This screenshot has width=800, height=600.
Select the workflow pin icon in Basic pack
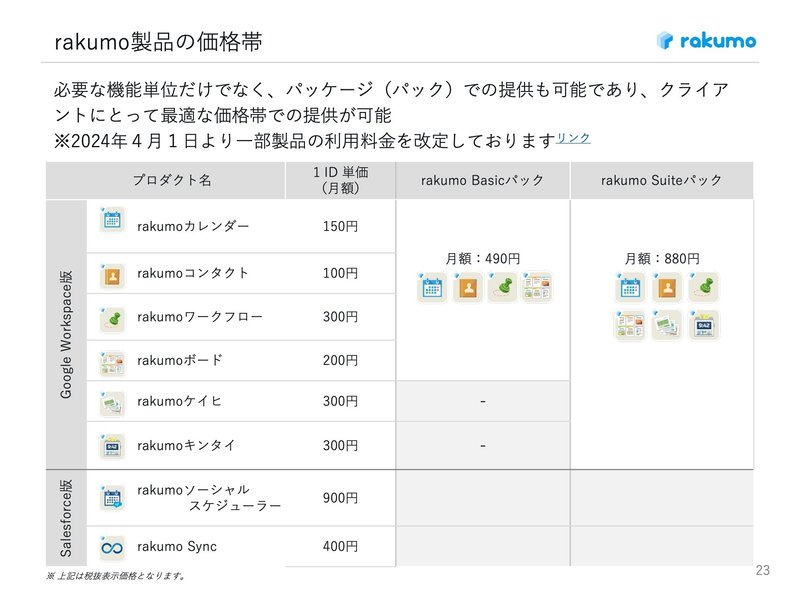503,287
